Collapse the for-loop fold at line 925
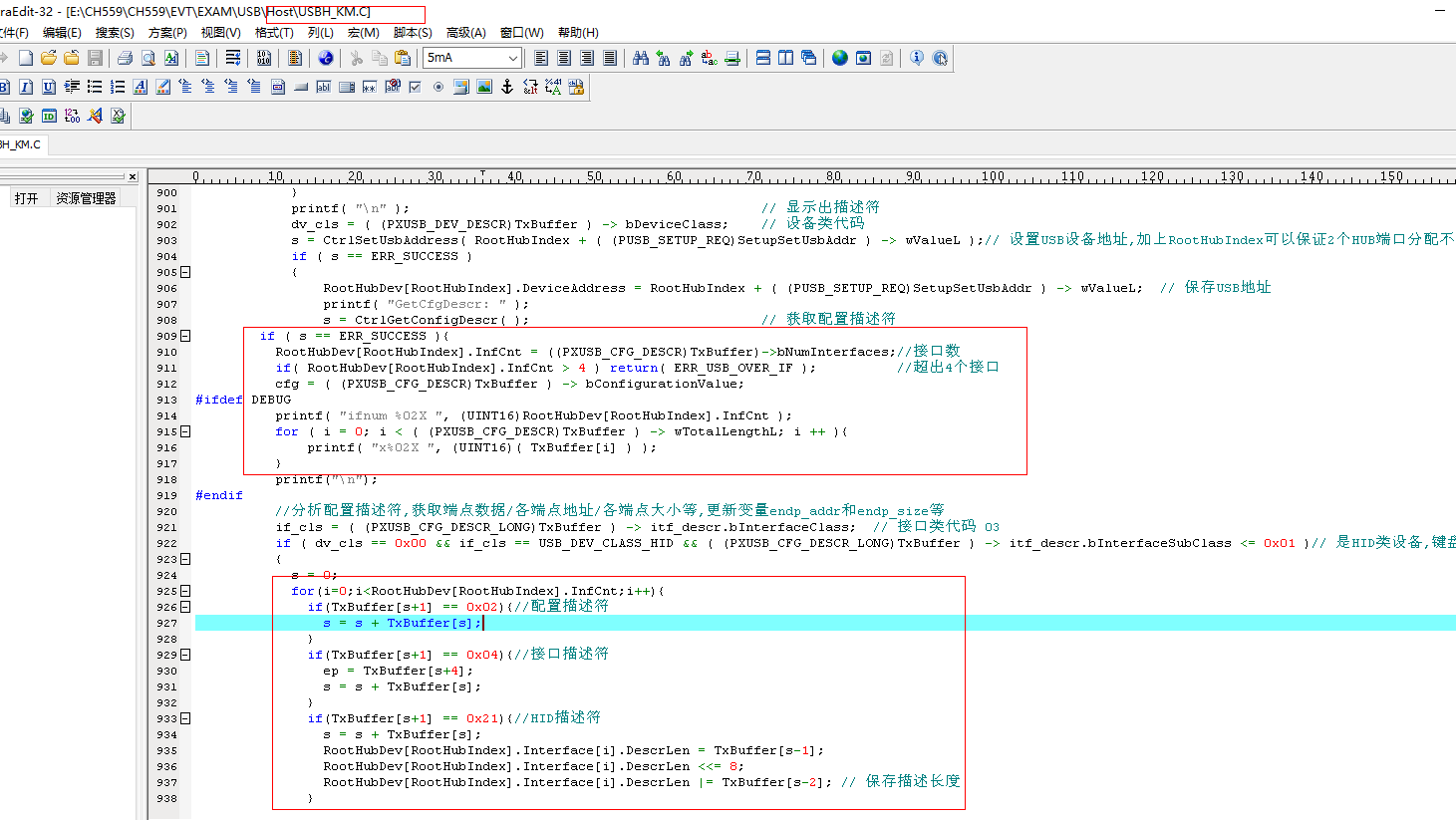Image resolution: width=1456 pixels, height=820 pixels. coord(185,591)
